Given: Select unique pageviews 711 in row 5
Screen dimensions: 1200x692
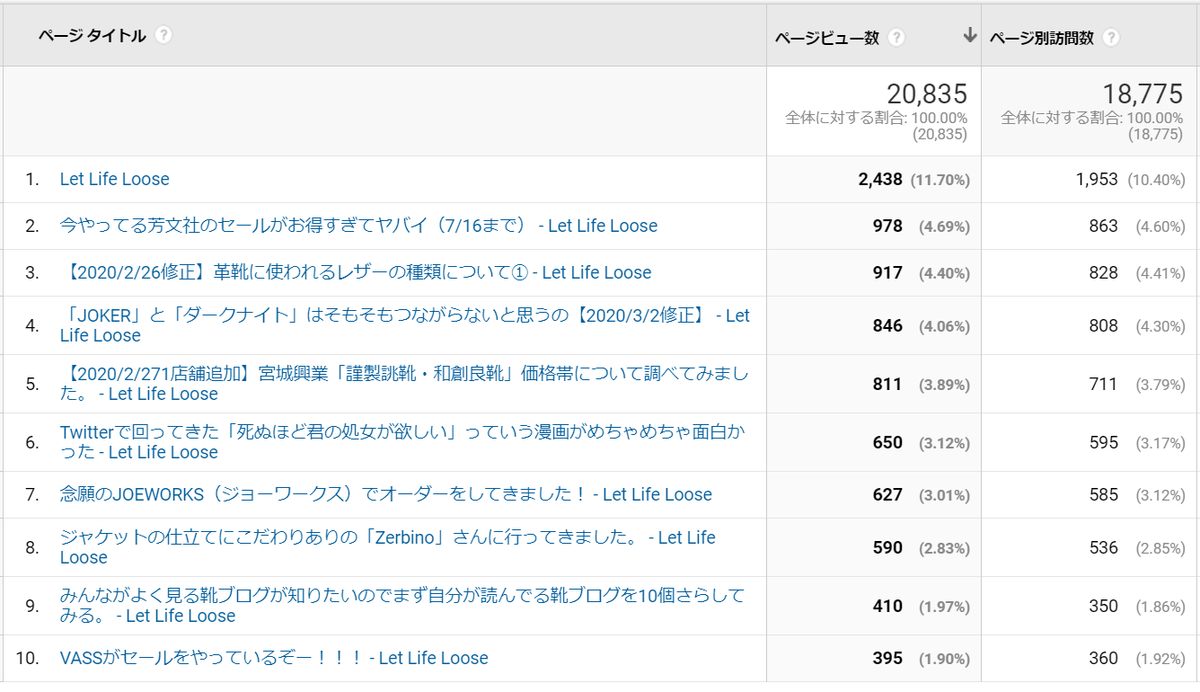Looking at the screenshot, I should pos(1103,384).
